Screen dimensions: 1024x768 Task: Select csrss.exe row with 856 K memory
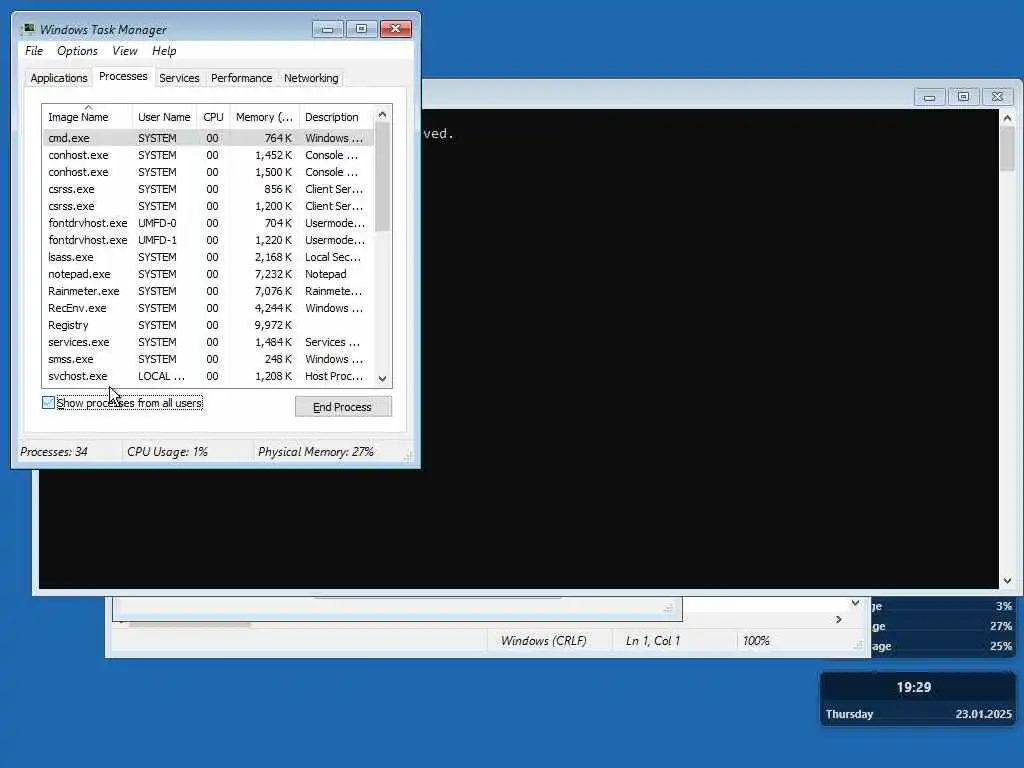[208, 189]
